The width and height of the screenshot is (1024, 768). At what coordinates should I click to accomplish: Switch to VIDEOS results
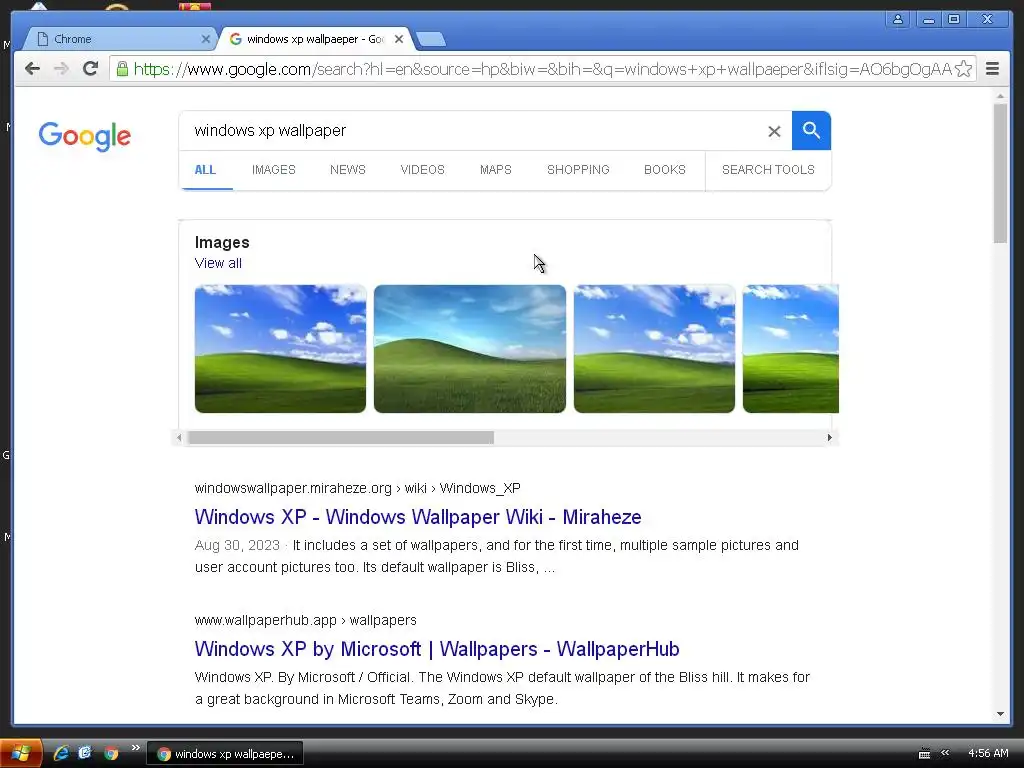point(422,170)
